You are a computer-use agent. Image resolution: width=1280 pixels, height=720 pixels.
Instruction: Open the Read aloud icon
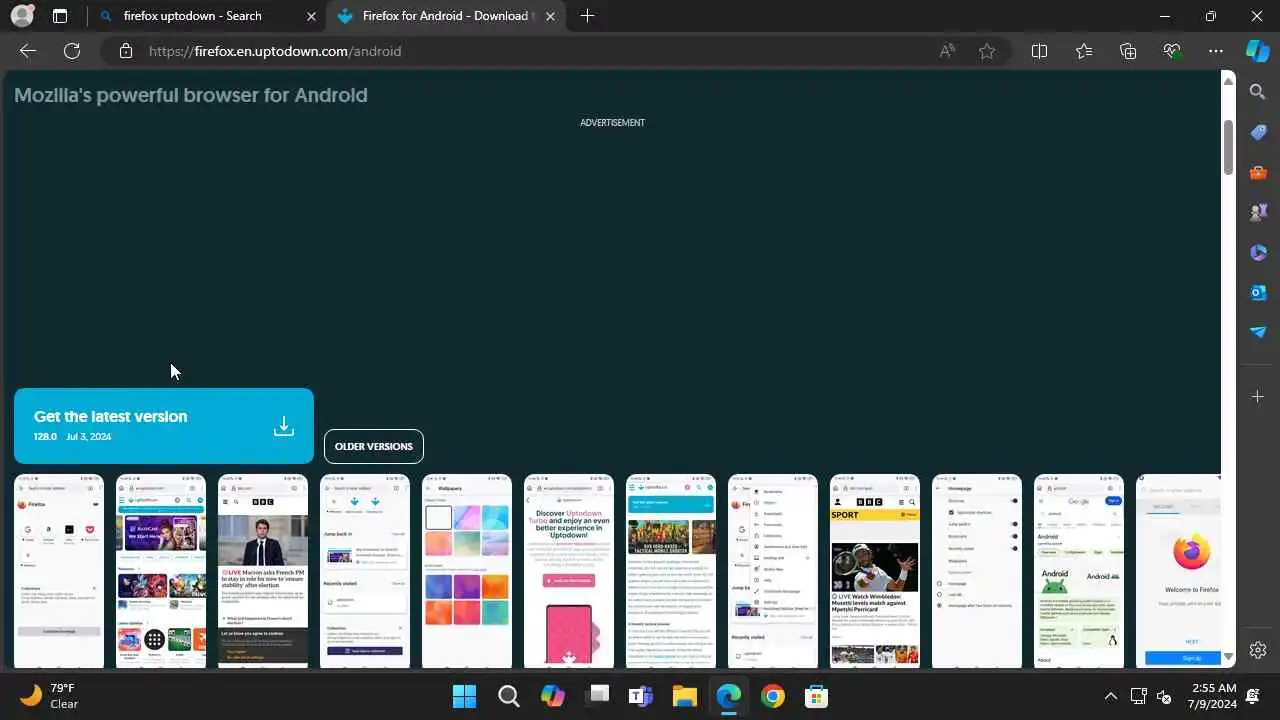(947, 51)
